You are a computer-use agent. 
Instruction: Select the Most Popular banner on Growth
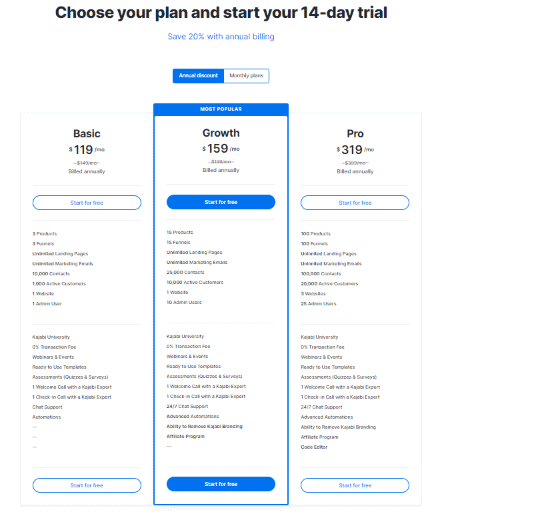click(x=221, y=109)
